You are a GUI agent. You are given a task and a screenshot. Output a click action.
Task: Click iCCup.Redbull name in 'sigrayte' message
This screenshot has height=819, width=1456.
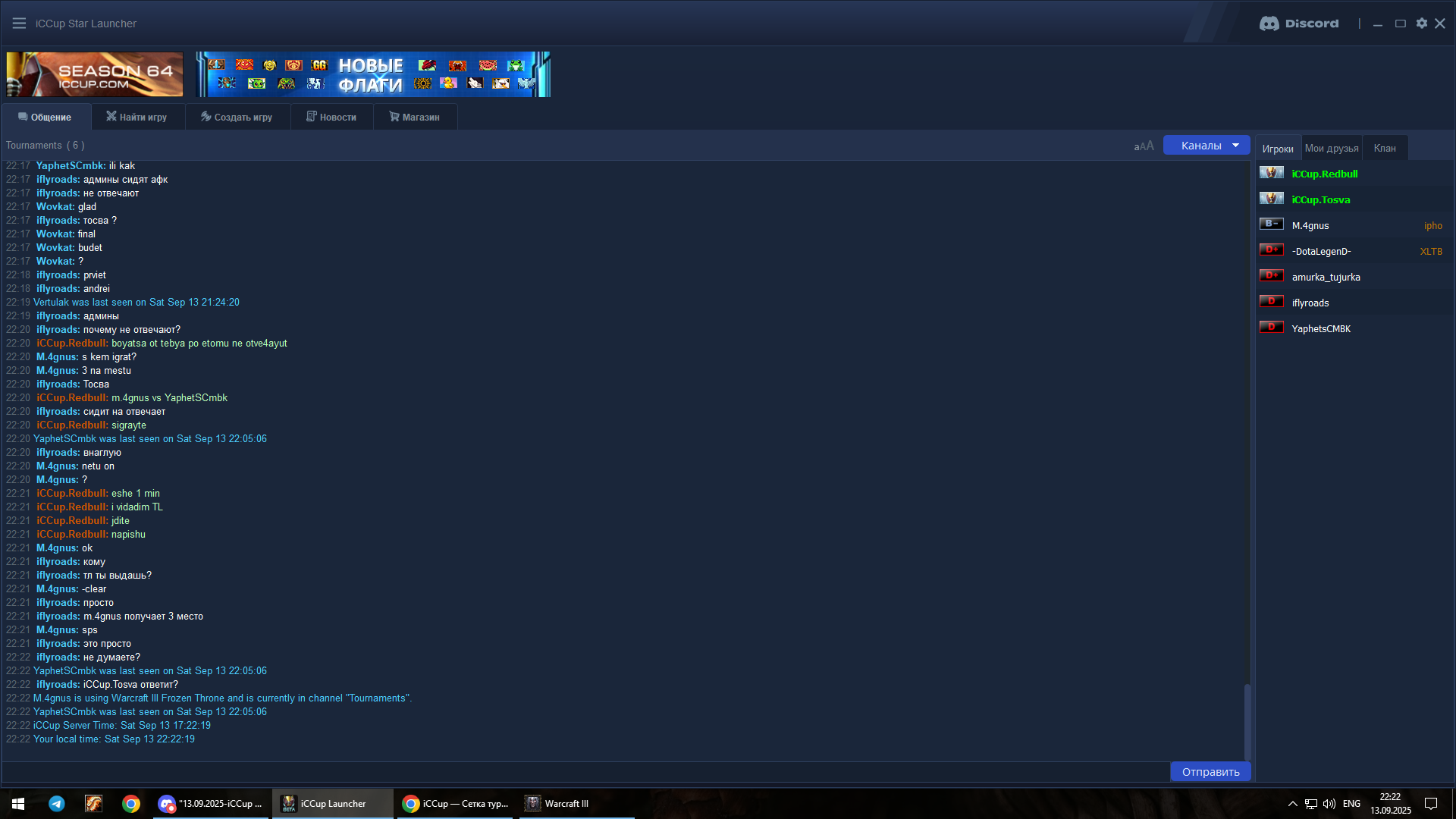pos(72,425)
